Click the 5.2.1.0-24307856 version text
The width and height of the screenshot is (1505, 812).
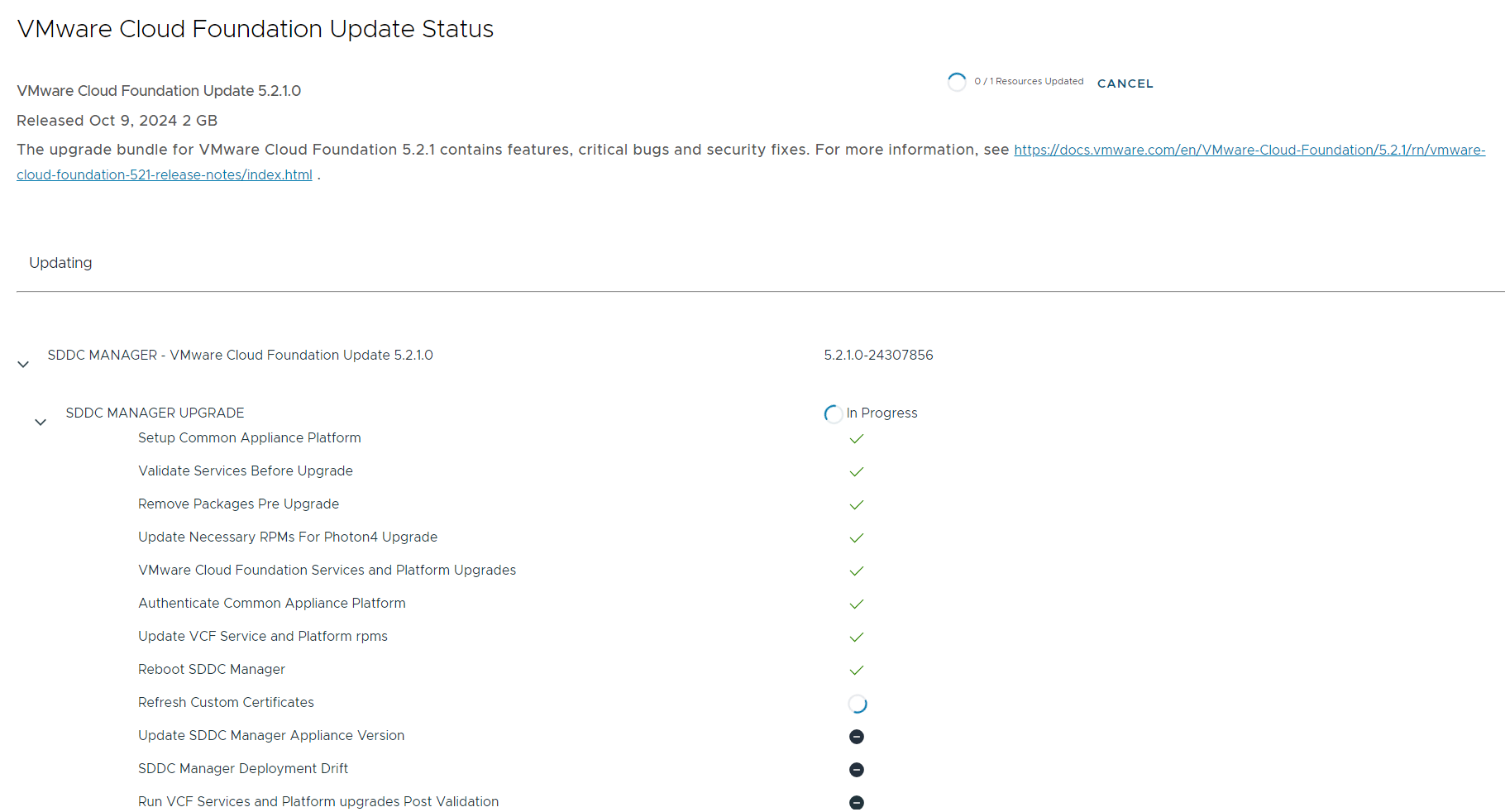click(x=878, y=356)
